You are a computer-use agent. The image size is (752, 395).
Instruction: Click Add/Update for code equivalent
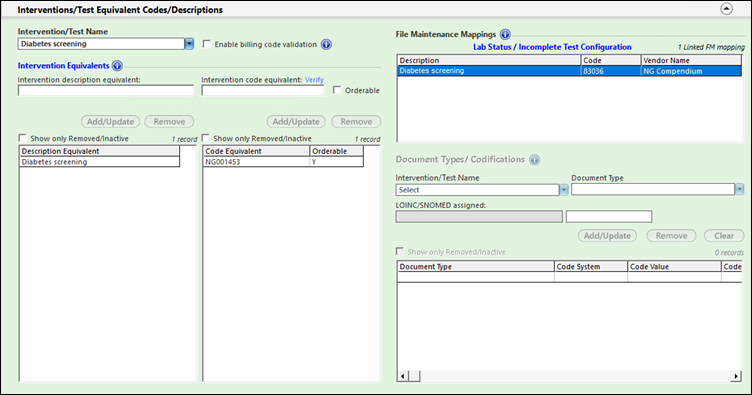point(296,122)
